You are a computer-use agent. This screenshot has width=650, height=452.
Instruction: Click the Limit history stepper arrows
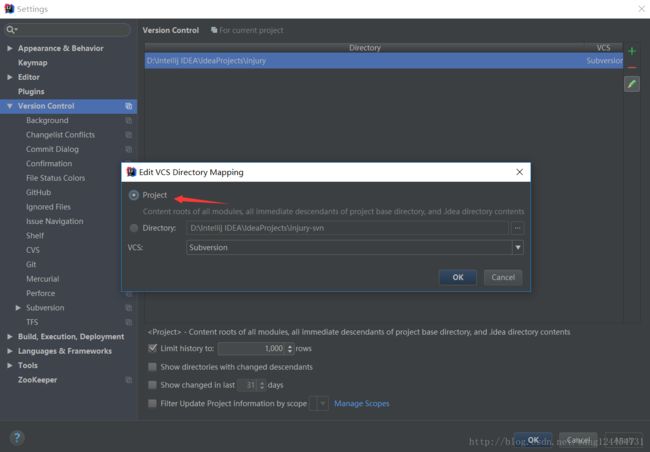[290, 349]
